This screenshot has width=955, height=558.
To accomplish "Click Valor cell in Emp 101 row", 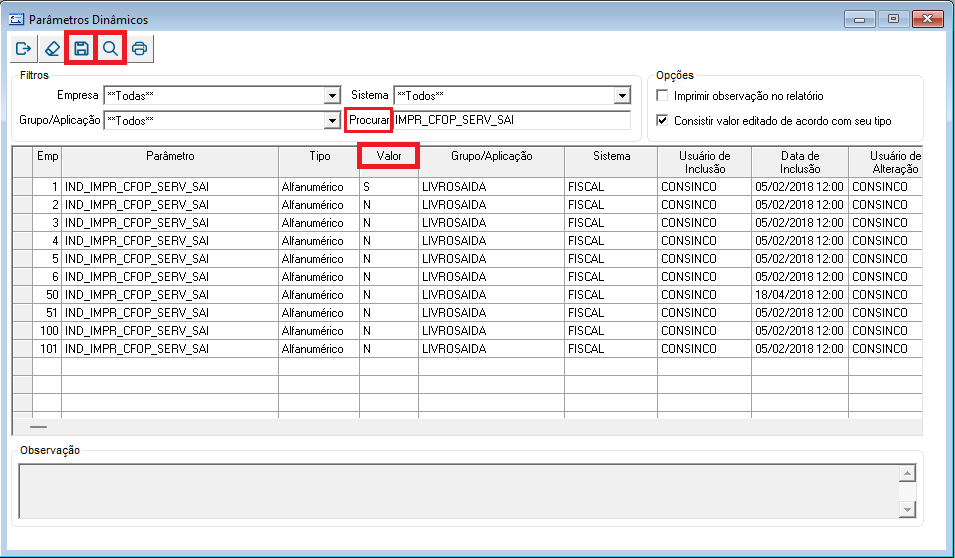I will pos(389,349).
